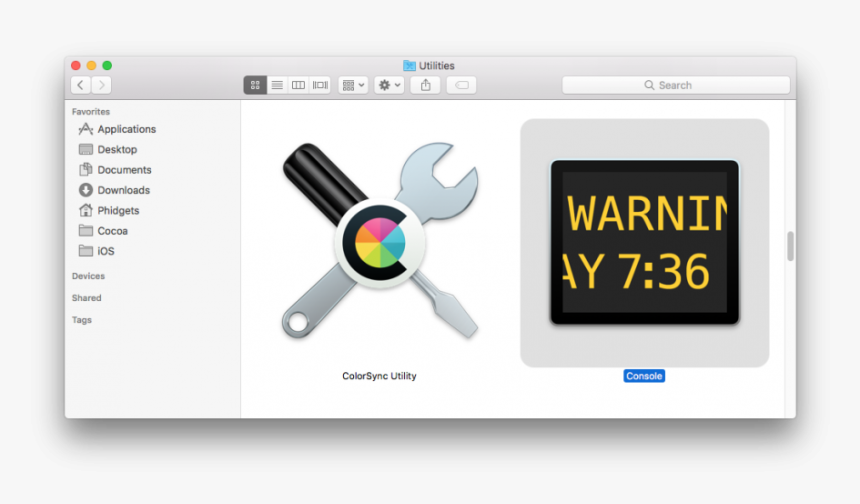Click the Documents sidebar icon
This screenshot has height=504, width=860.
[x=86, y=169]
